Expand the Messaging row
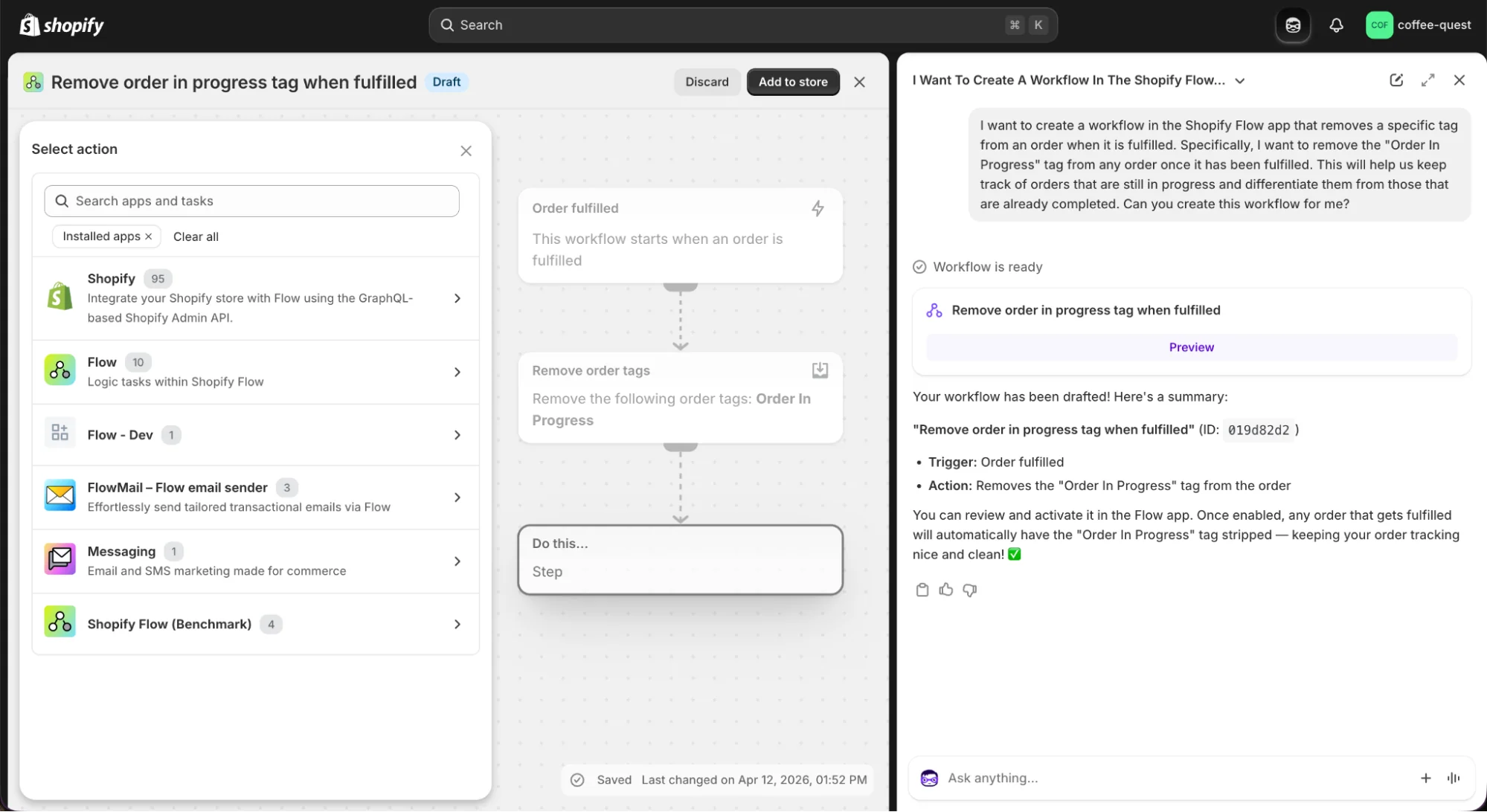The width and height of the screenshot is (1487, 812). pyautogui.click(x=255, y=561)
